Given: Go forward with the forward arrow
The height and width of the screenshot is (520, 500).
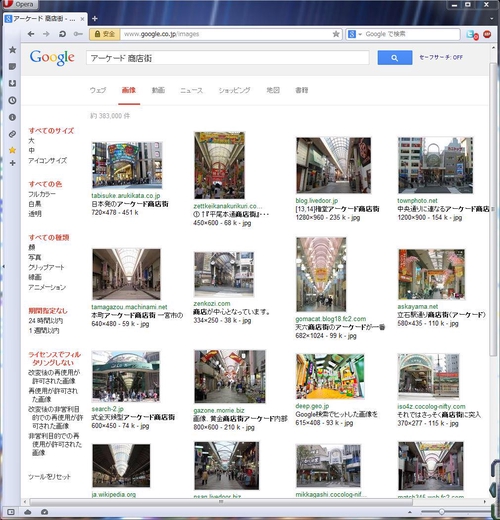Looking at the screenshot, I should point(46,34).
